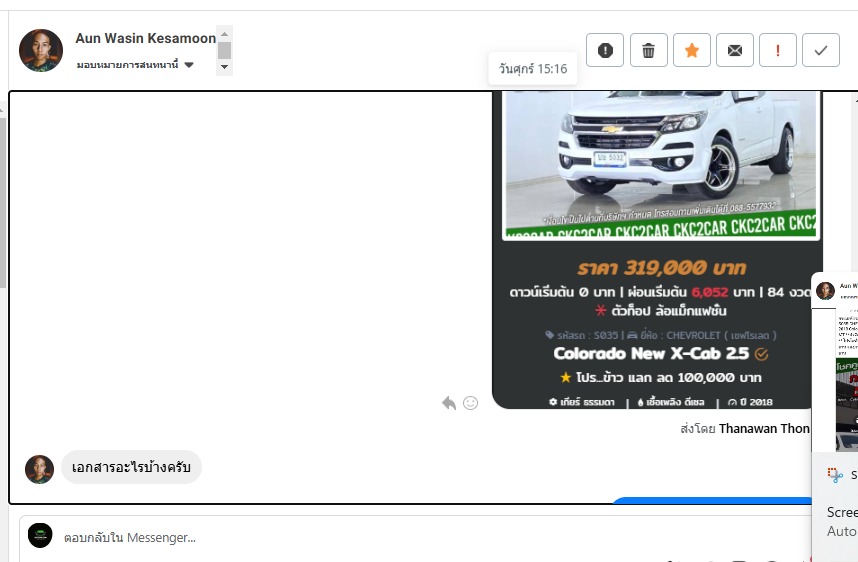React to message with smiley icon
The height and width of the screenshot is (562, 858).
(x=471, y=403)
